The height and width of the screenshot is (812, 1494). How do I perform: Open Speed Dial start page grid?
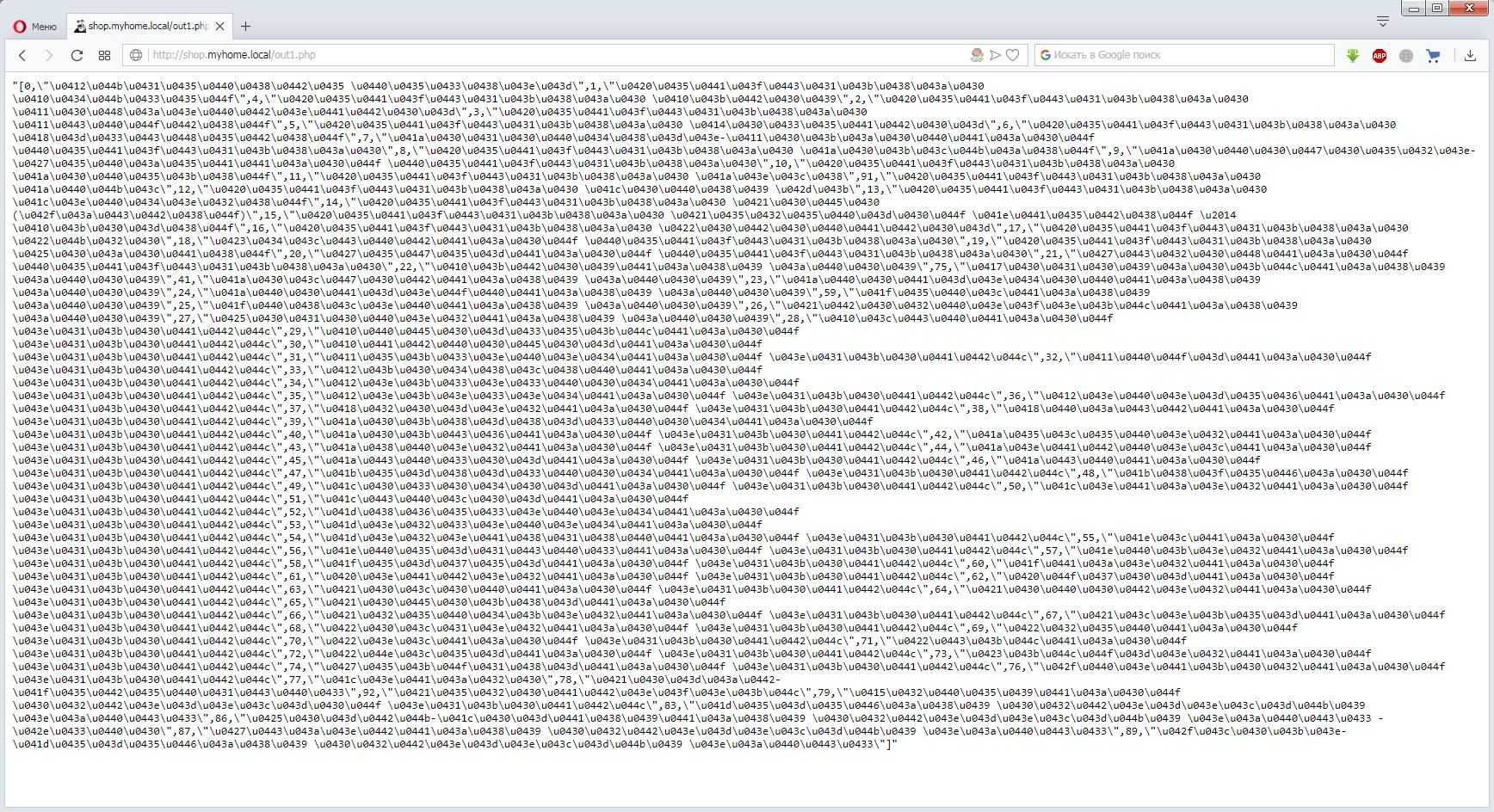104,55
